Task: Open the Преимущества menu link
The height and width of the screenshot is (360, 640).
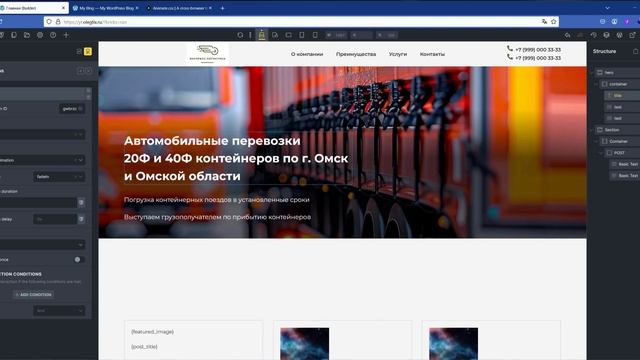Action: click(x=356, y=54)
